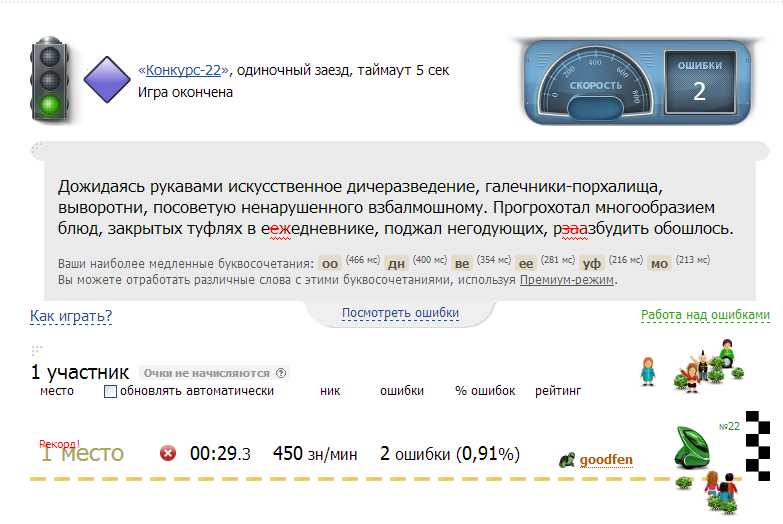Image resolution: width=783 pixels, height=524 pixels.
Task: Click the «мо» letter combination badge
Action: pyautogui.click(x=659, y=263)
